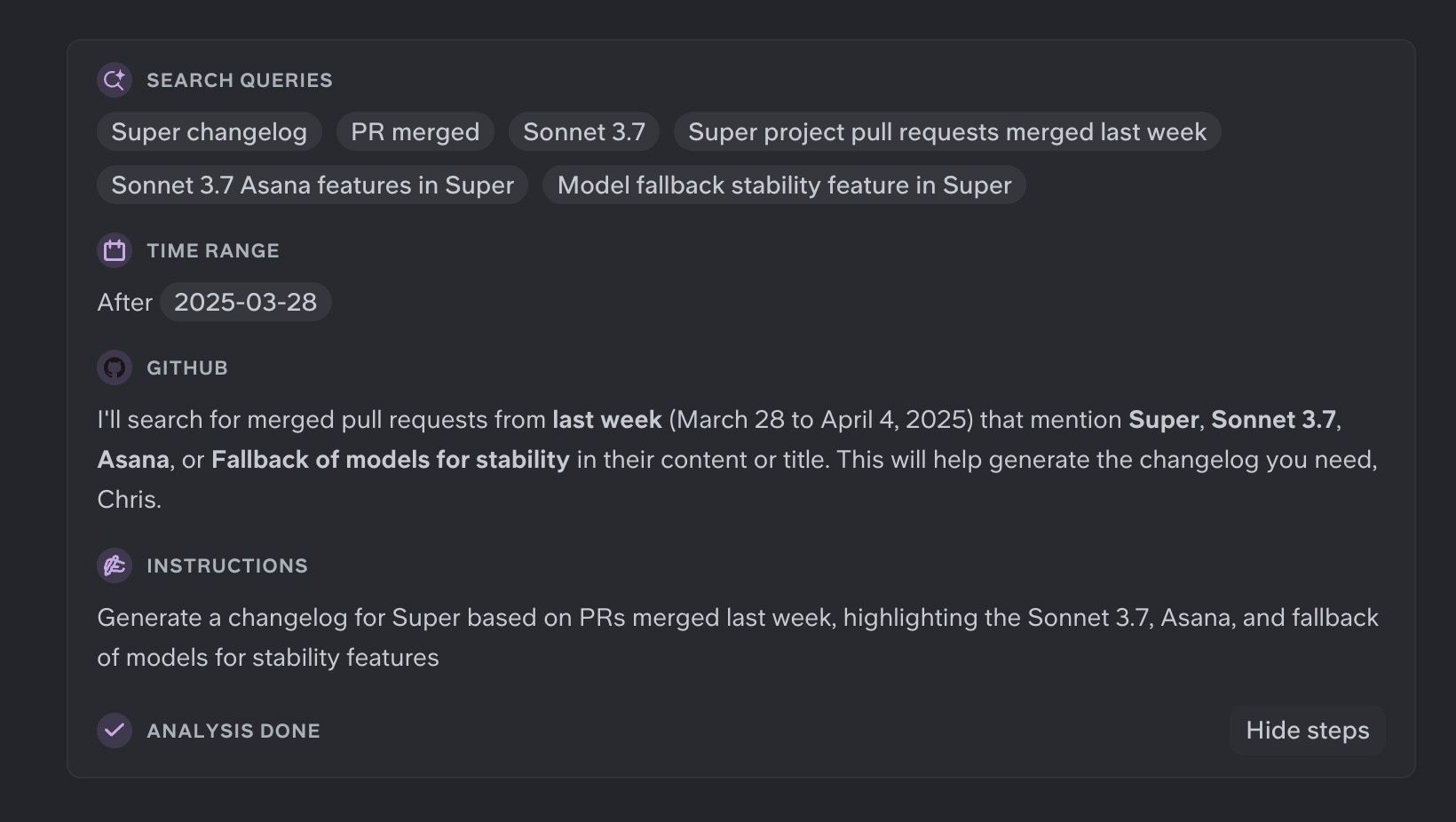Click the search queries sparkle icon
Image resolution: width=1456 pixels, height=822 pixels.
click(115, 80)
